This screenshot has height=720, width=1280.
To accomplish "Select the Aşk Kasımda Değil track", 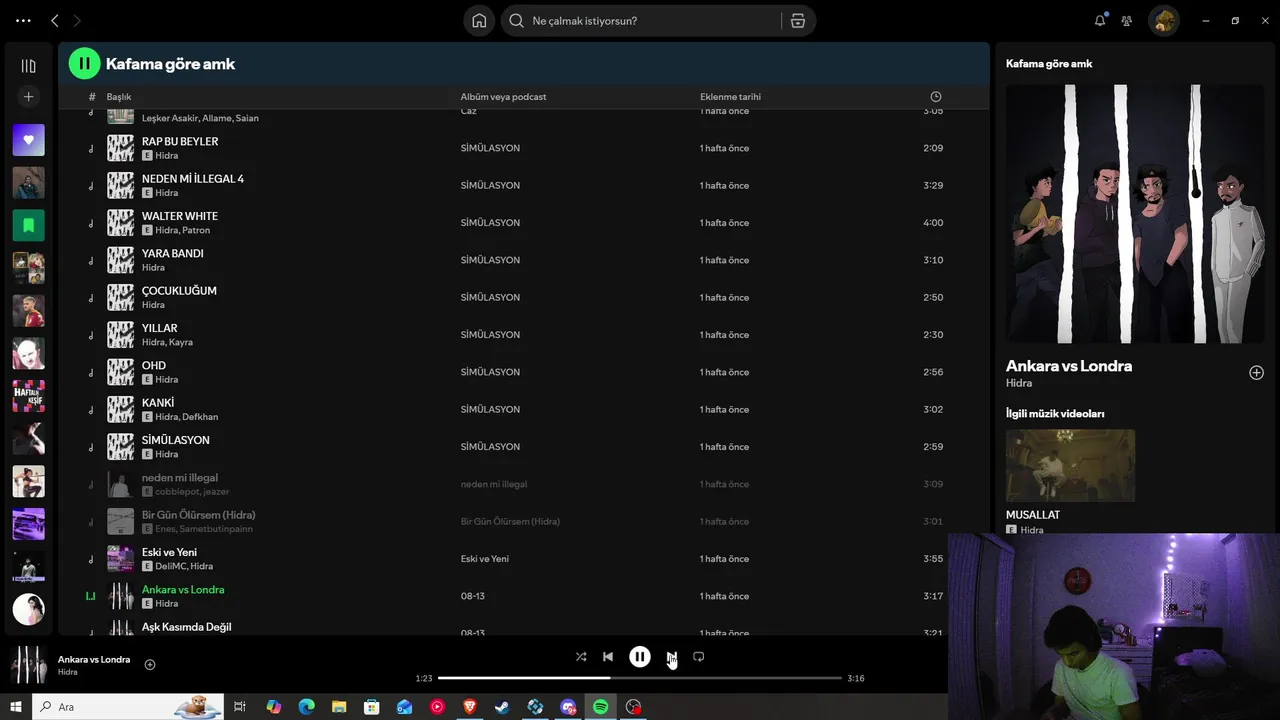I will pos(187,627).
